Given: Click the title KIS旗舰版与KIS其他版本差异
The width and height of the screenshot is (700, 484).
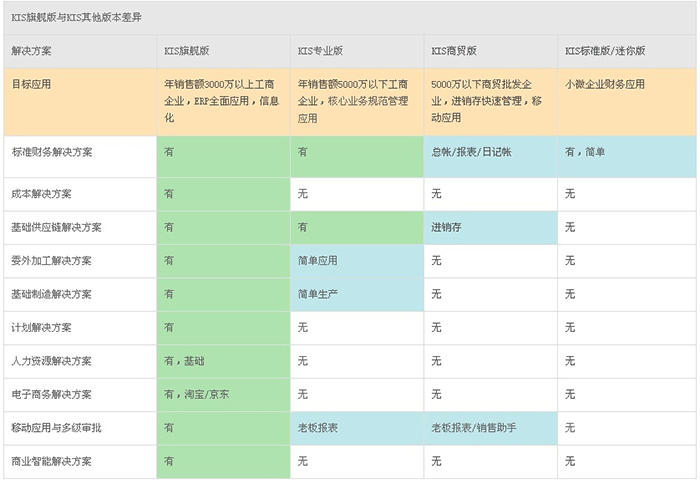Looking at the screenshot, I should click(x=76, y=17).
